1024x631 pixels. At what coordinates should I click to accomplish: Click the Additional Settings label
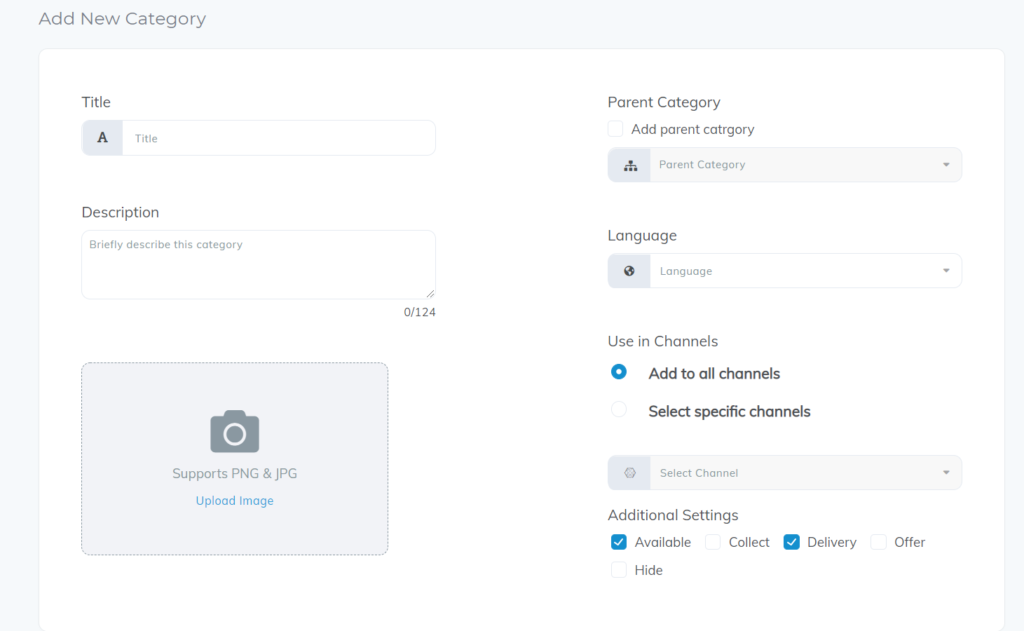673,515
